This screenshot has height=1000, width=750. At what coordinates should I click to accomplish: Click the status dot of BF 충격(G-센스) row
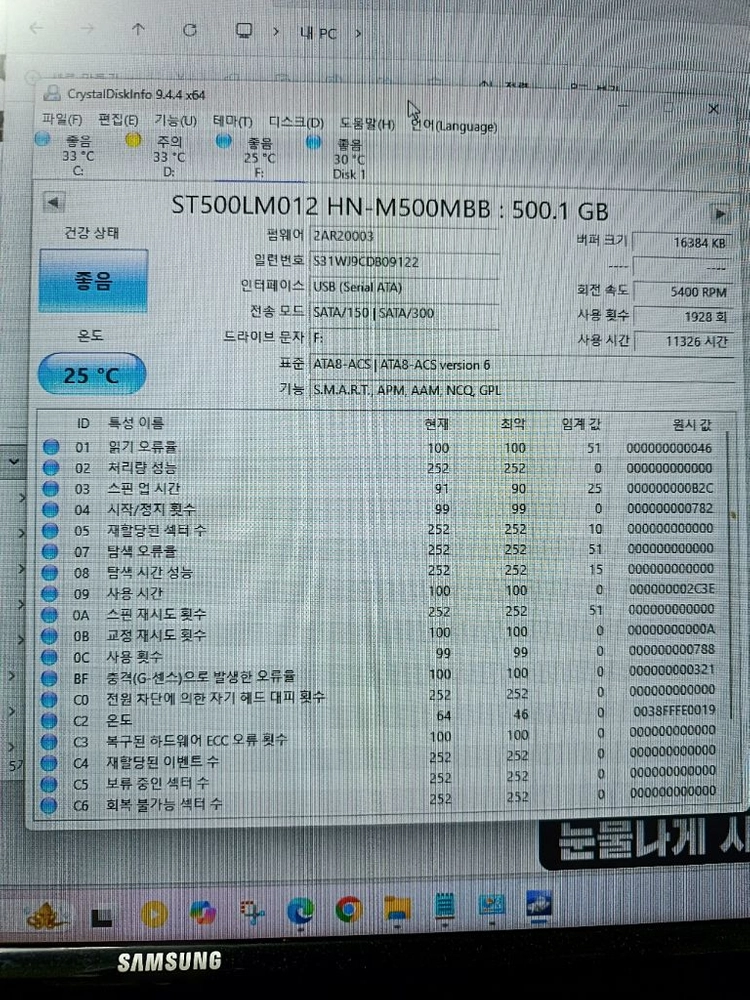click(x=49, y=678)
